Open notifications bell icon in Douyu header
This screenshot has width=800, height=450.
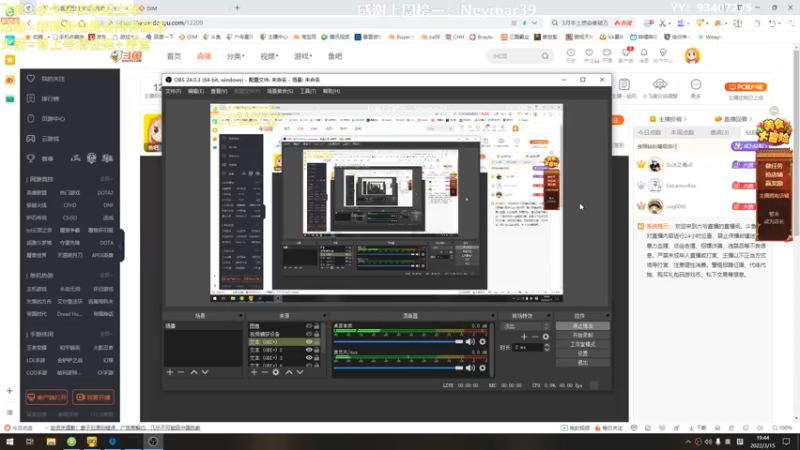(644, 55)
